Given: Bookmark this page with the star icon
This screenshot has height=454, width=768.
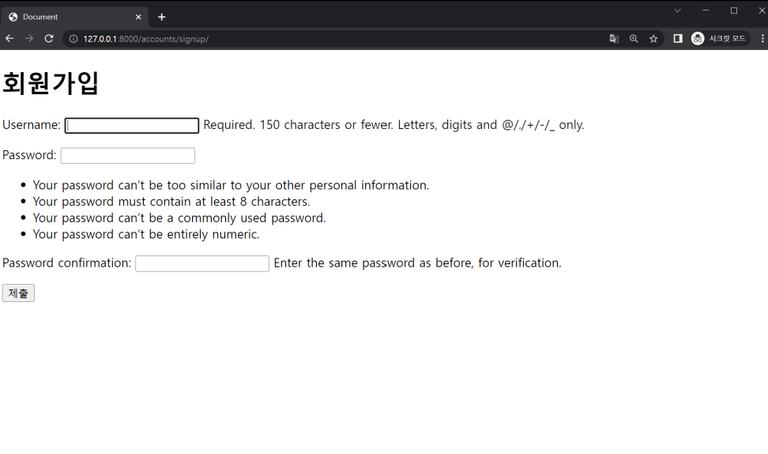Looking at the screenshot, I should [x=653, y=39].
